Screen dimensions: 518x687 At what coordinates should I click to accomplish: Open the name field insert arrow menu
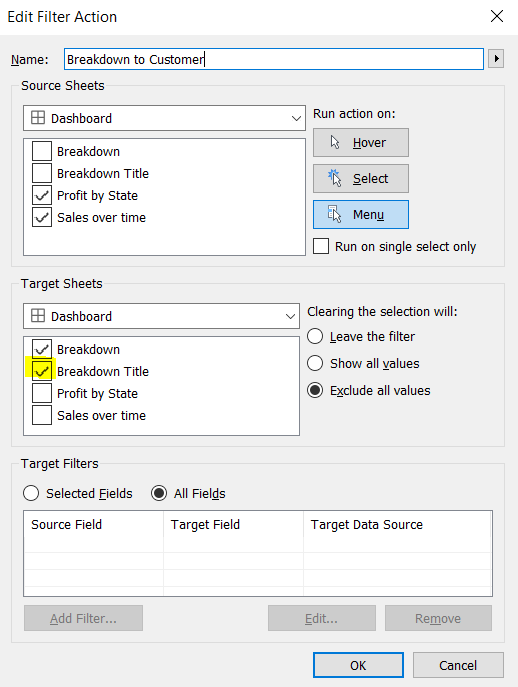(x=496, y=59)
